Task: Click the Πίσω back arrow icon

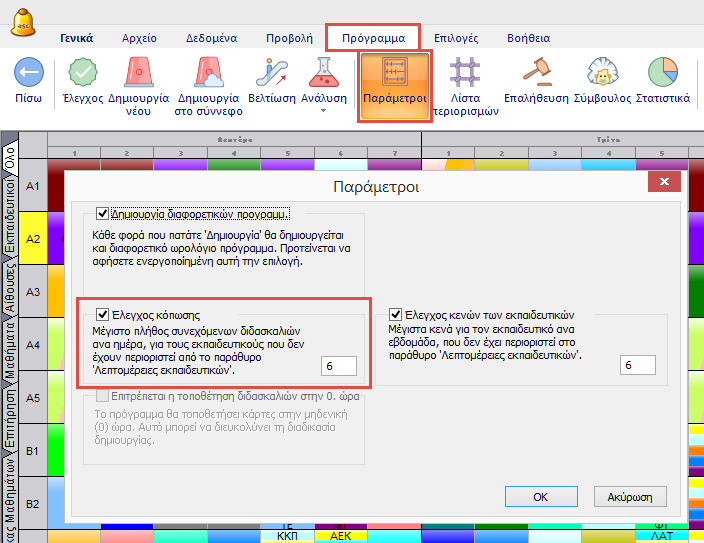Action: 29,73
